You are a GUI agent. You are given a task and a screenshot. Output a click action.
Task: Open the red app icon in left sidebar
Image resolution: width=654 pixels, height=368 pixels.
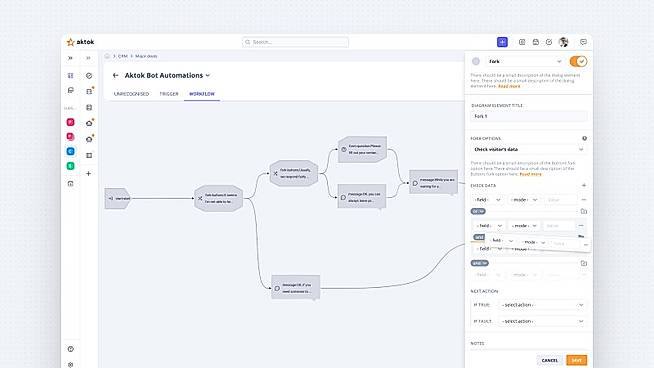[70, 122]
